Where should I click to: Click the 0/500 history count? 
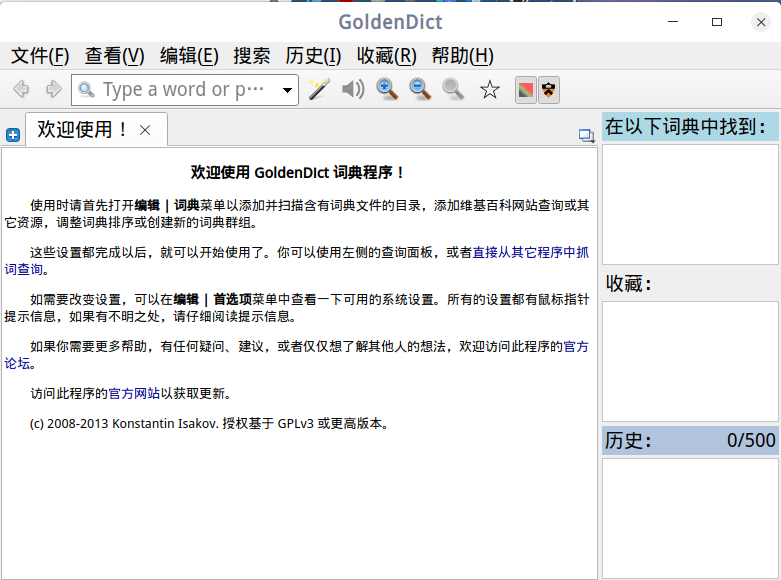tap(751, 440)
